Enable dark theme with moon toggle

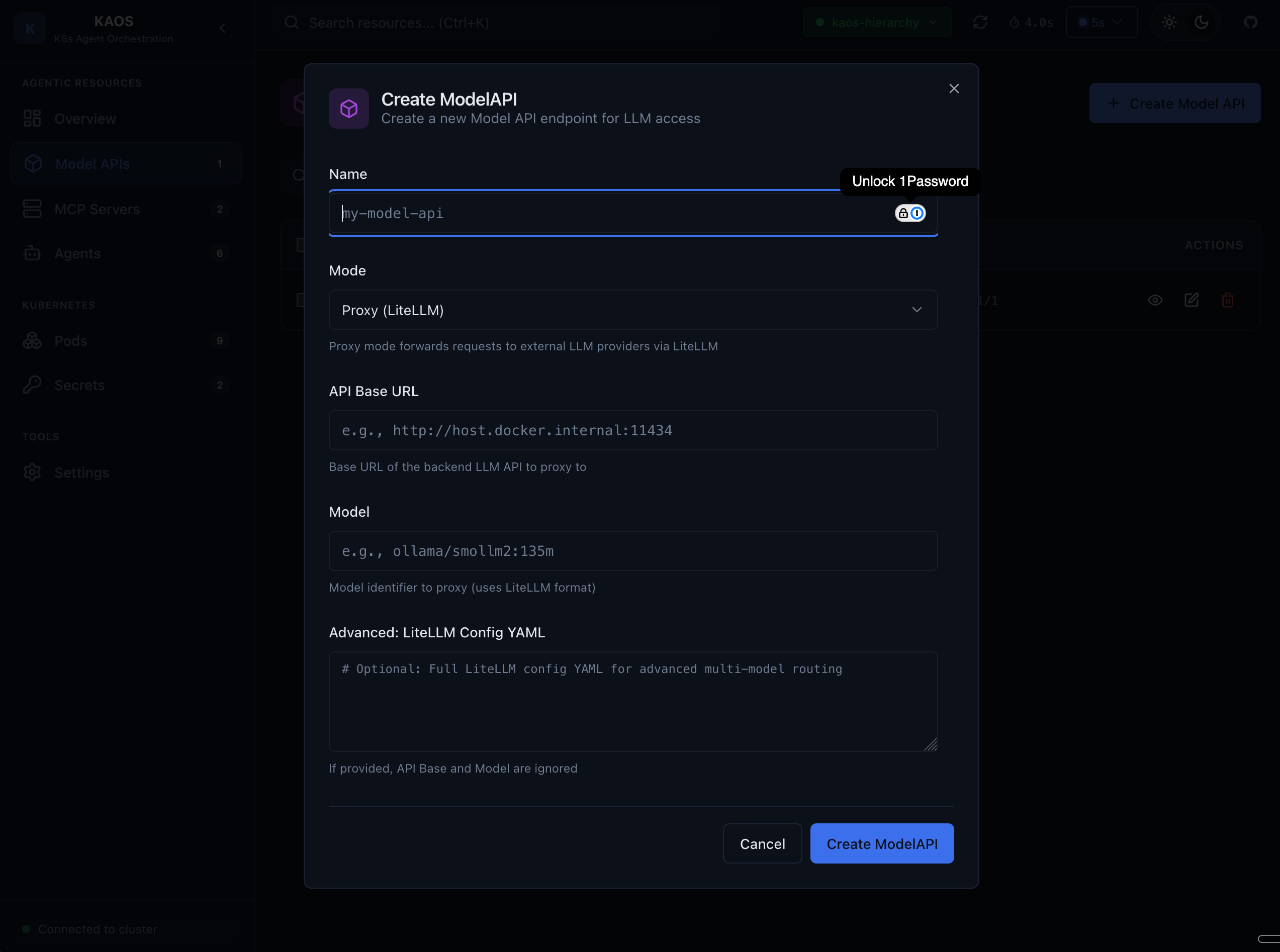coord(1202,22)
